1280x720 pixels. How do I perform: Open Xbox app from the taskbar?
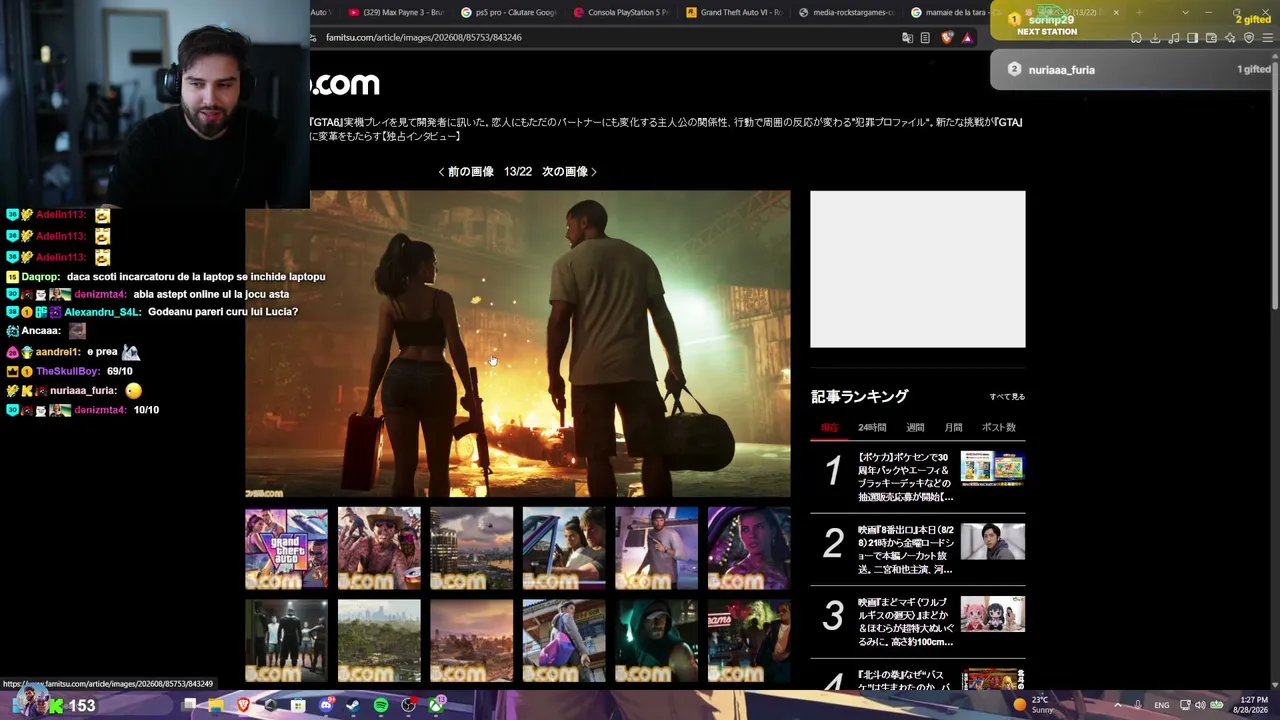click(436, 706)
